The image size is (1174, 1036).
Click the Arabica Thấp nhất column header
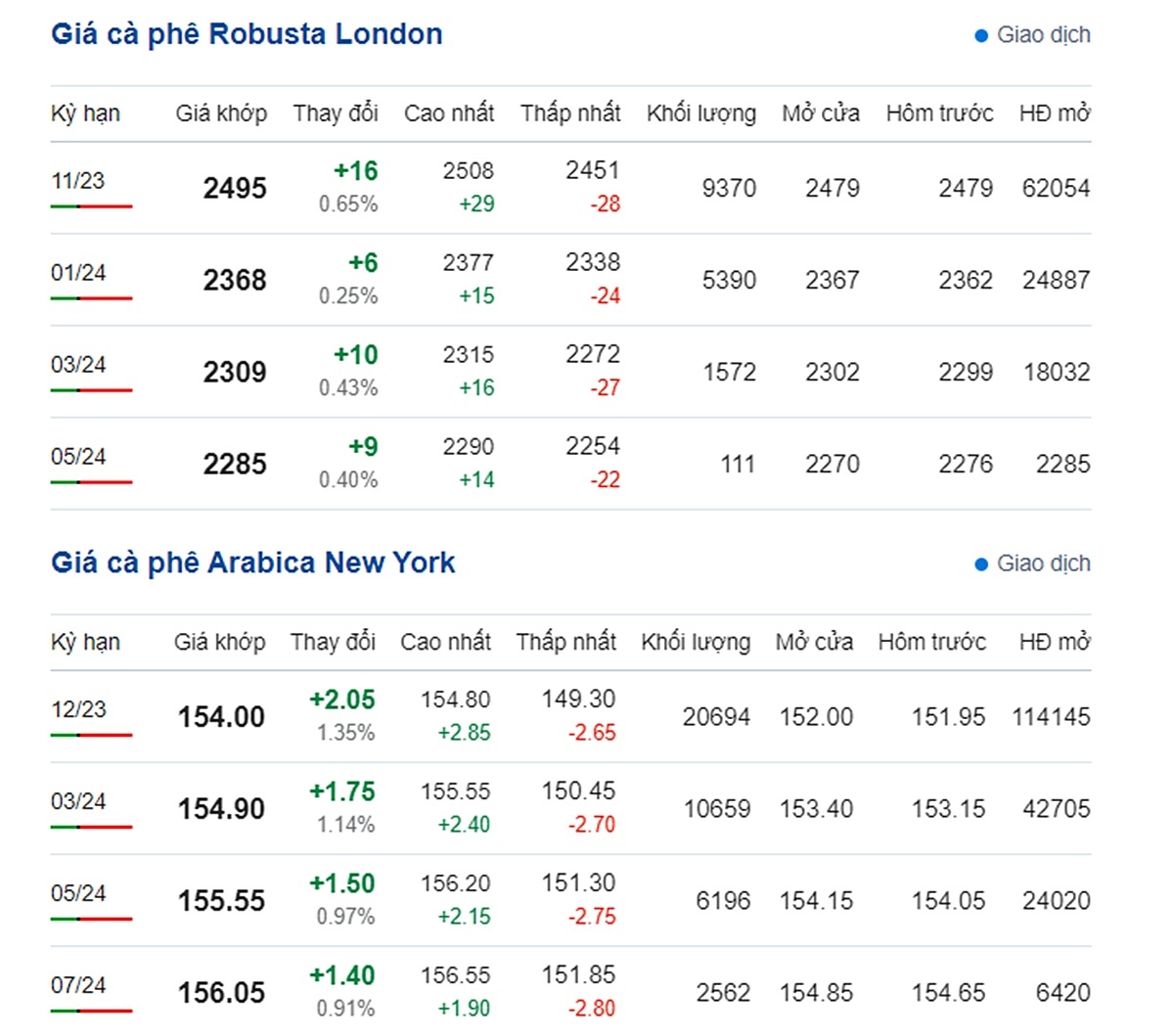566,642
